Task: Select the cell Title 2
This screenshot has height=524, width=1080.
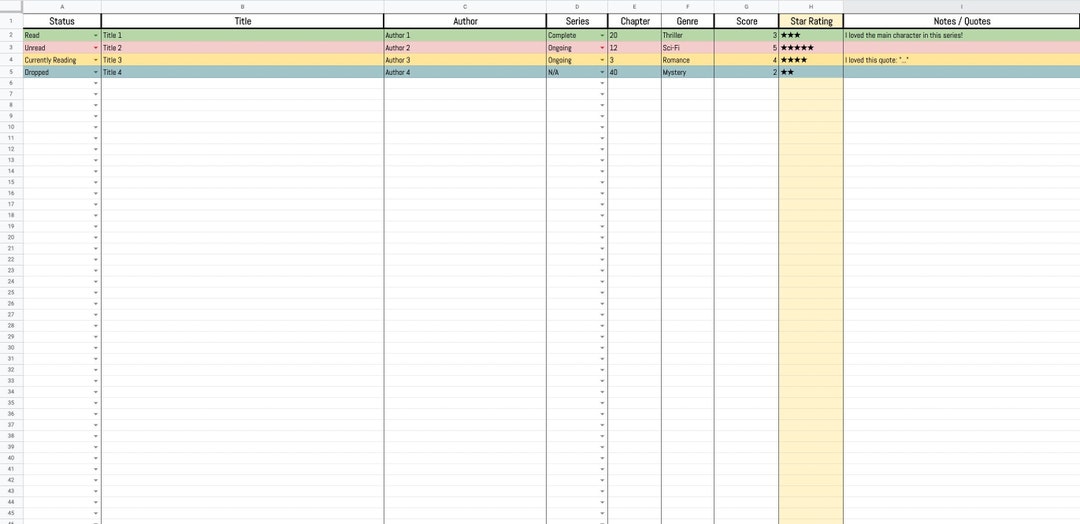Action: (x=242, y=48)
